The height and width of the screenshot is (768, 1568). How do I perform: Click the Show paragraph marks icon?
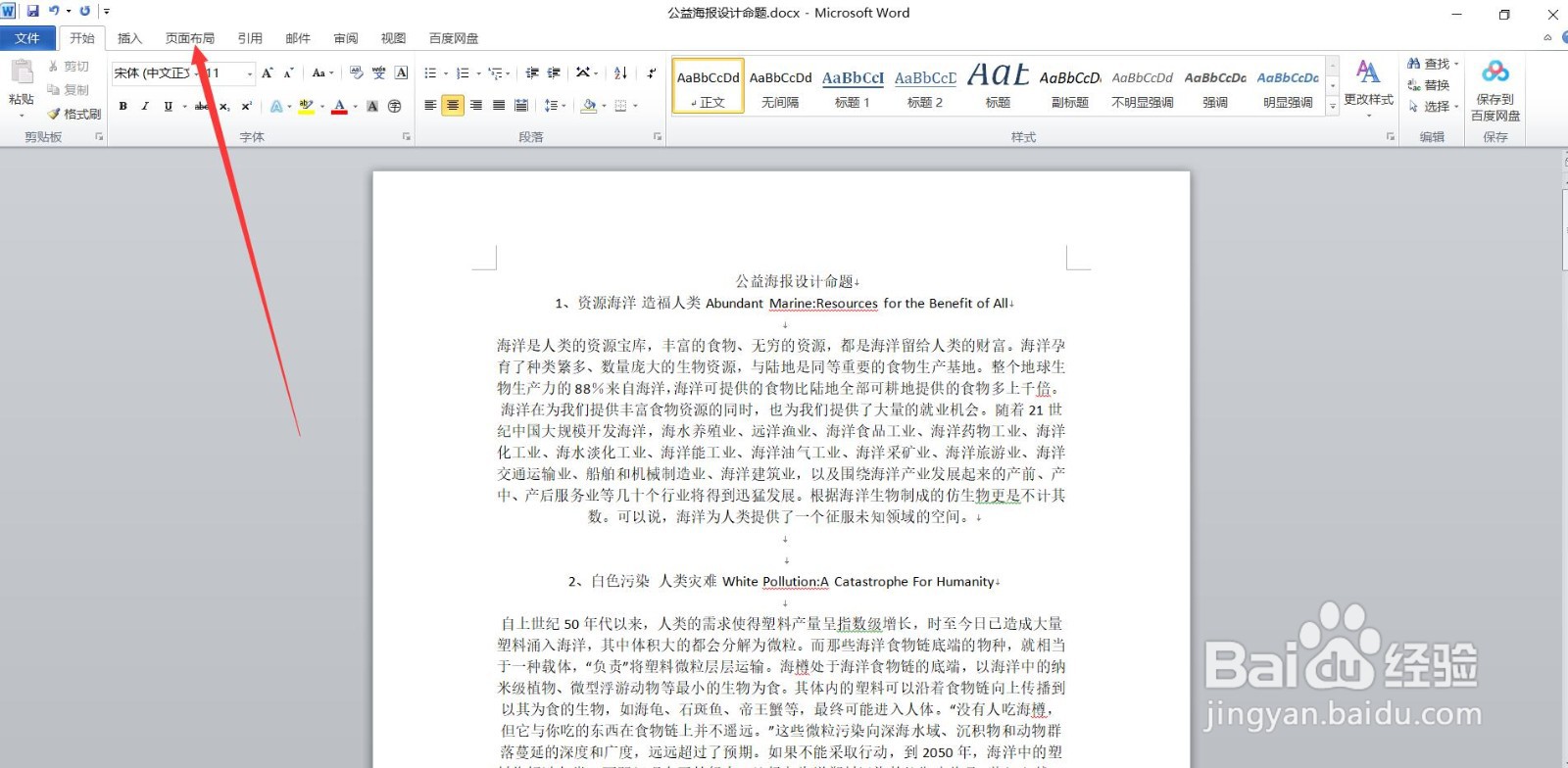651,73
